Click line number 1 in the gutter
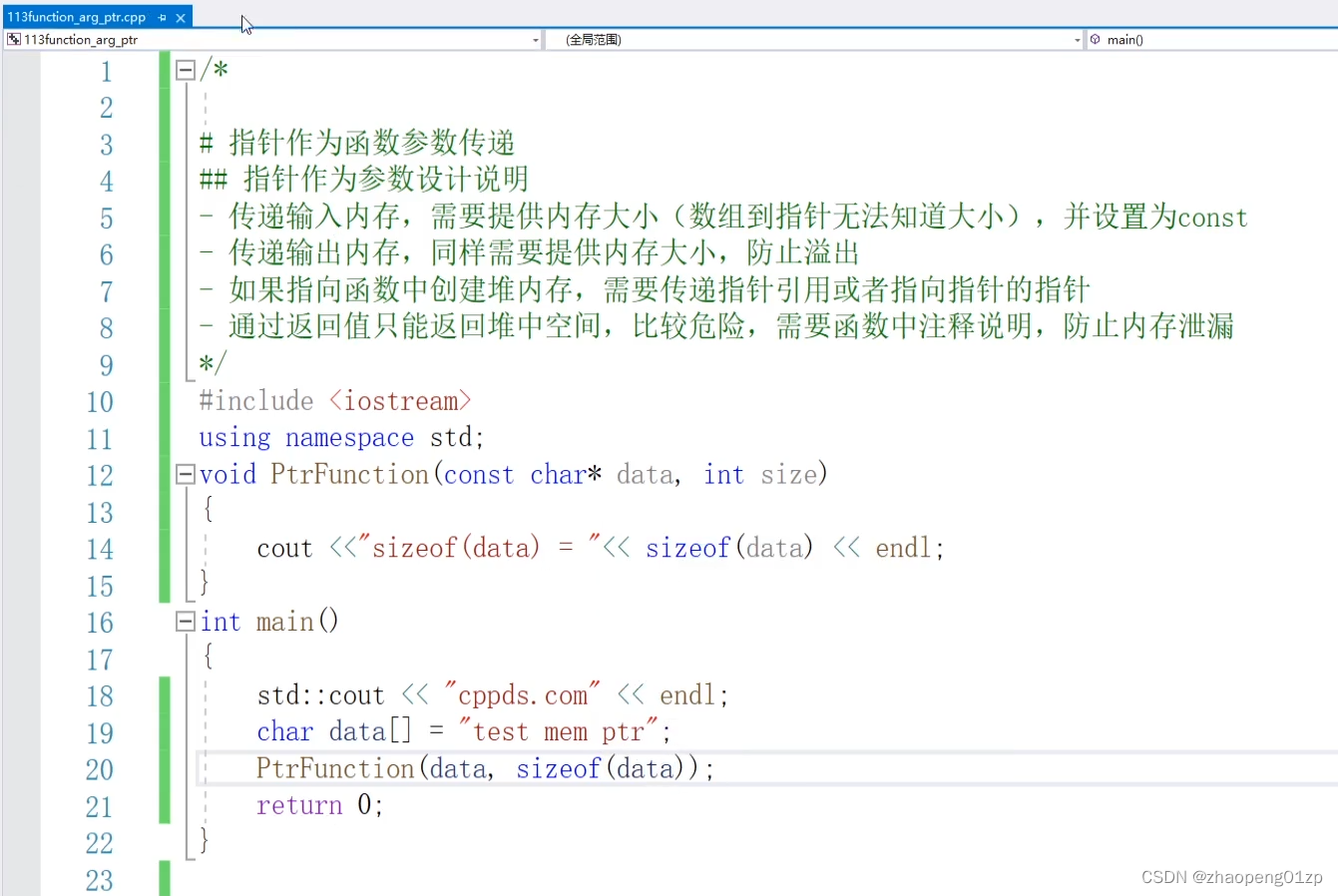Viewport: 1338px width, 896px height. (x=106, y=72)
